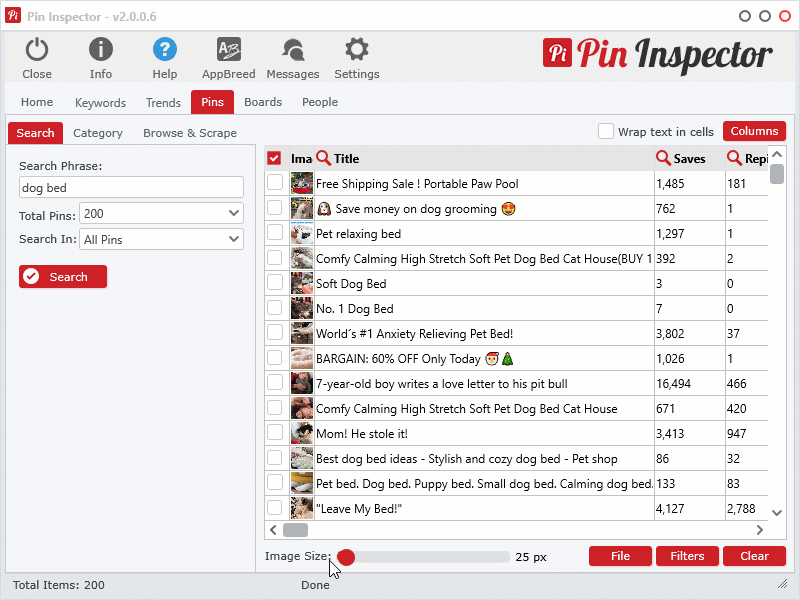The height and width of the screenshot is (600, 800).
Task: Click the "Total Items: 200" status text
Action: point(59,585)
